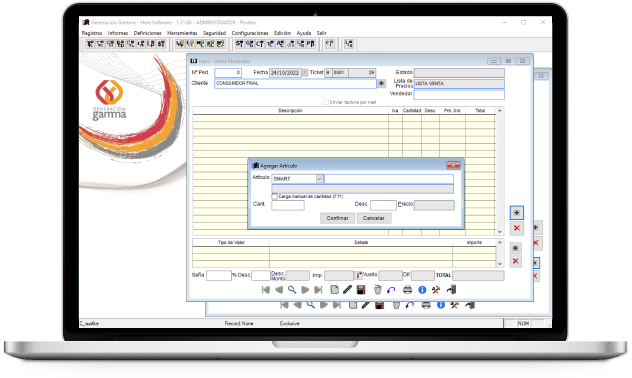
Task: Click the green-dot toolbar icon
Action: 330,44
